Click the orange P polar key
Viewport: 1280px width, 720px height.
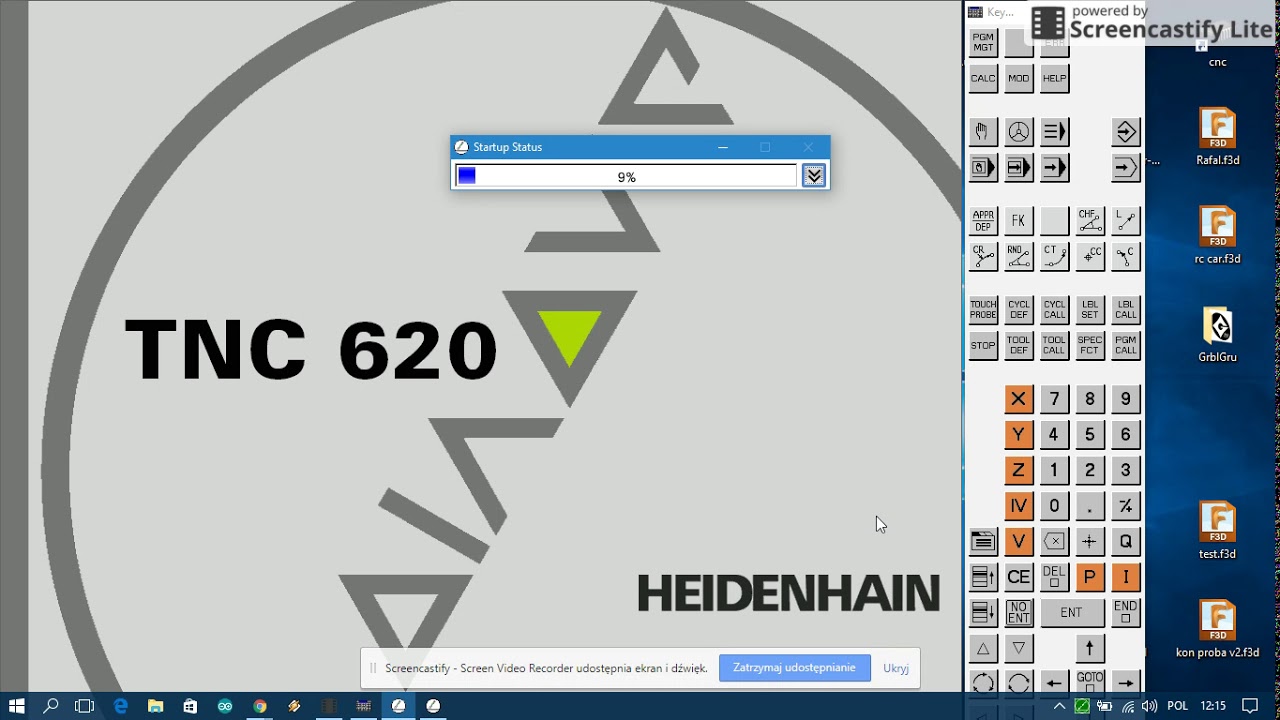point(1090,577)
